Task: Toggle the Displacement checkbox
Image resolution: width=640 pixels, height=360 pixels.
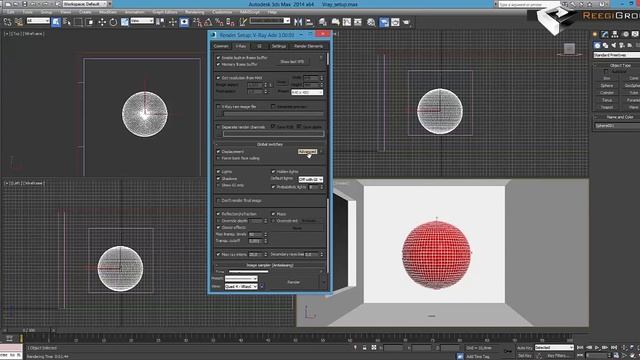Action: 218,151
